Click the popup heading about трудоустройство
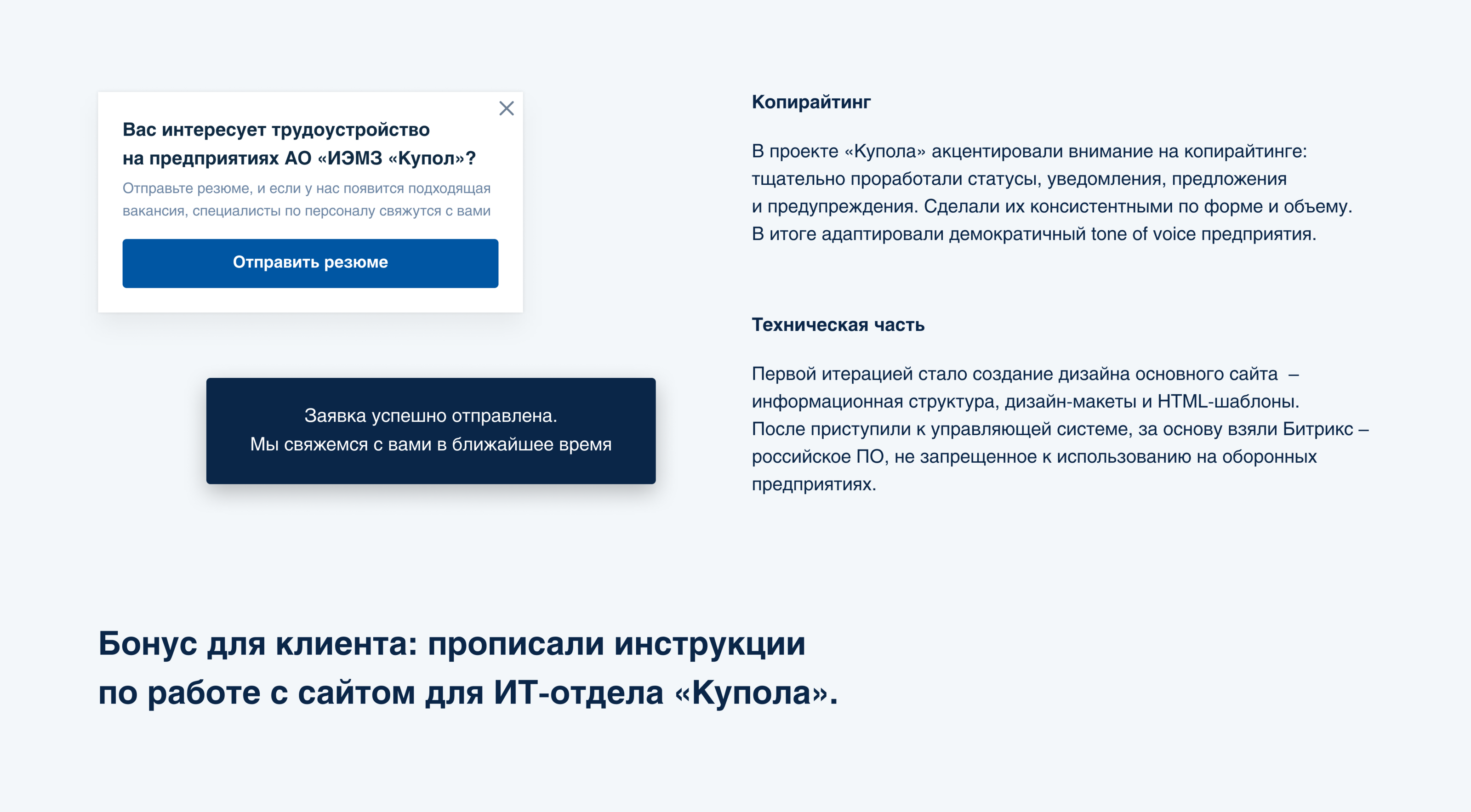Image resolution: width=1471 pixels, height=812 pixels. (276, 130)
